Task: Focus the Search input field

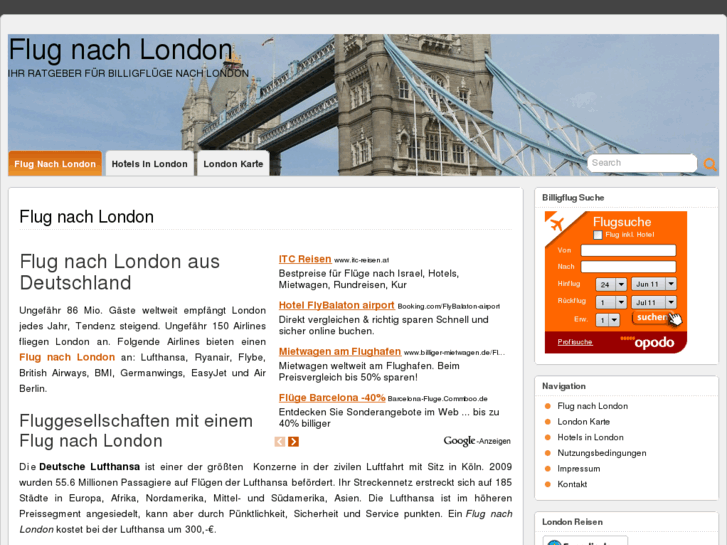Action: point(642,163)
